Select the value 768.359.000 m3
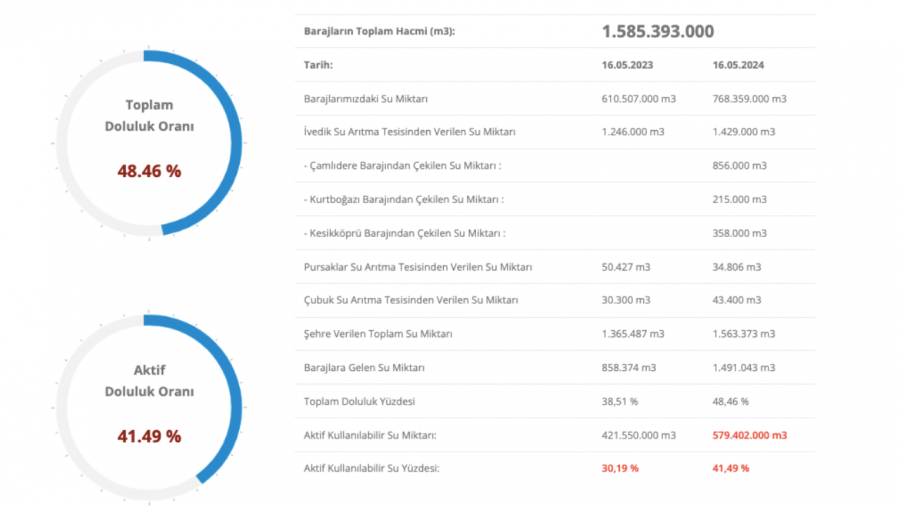Screen dimensions: 900x506 click(x=750, y=99)
